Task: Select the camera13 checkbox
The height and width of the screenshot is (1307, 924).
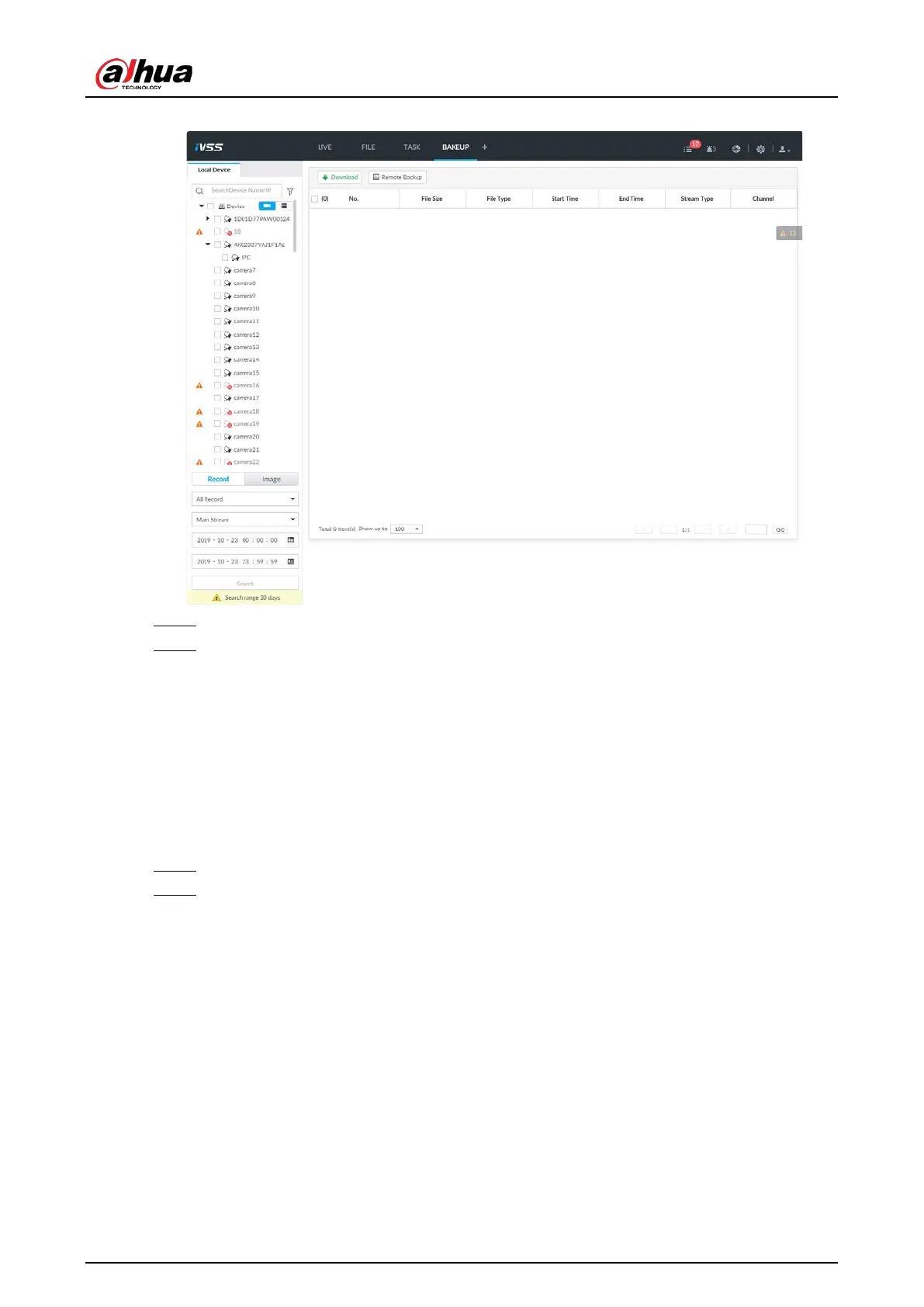Action: coord(217,347)
